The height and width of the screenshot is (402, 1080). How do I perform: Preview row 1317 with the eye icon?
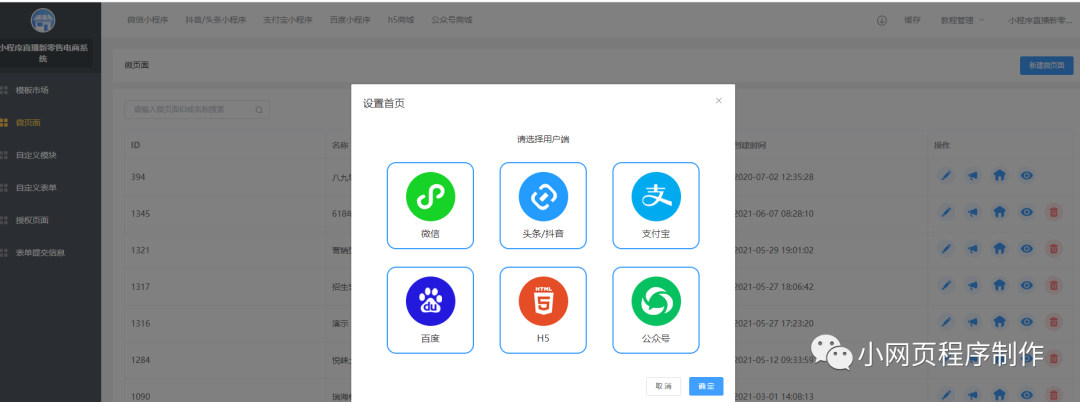pyautogui.click(x=1026, y=286)
